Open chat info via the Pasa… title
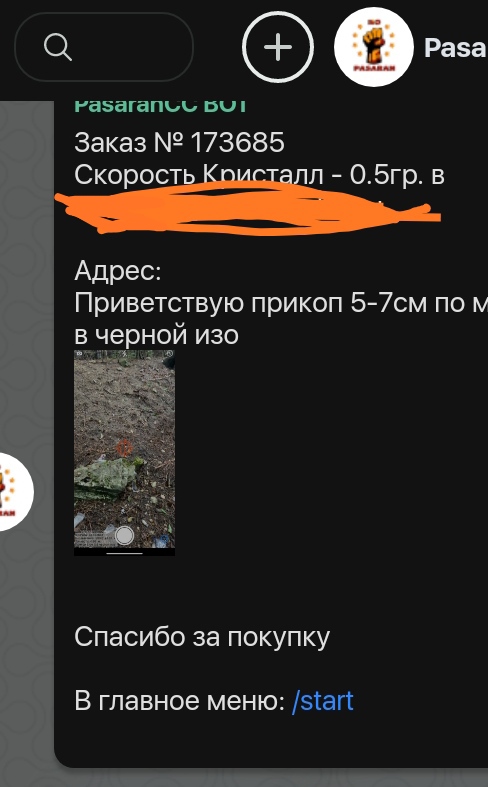Screen dimensions: 488x787 456,48
